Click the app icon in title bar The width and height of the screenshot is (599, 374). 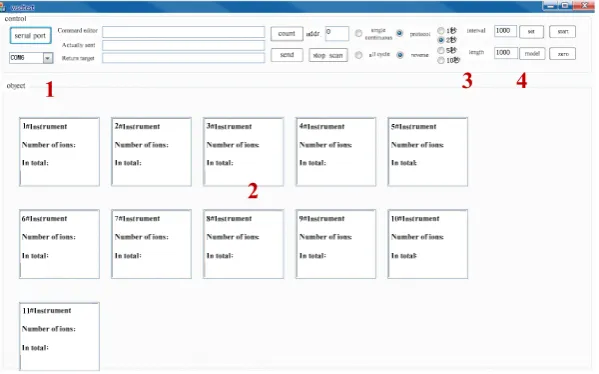point(3,7)
